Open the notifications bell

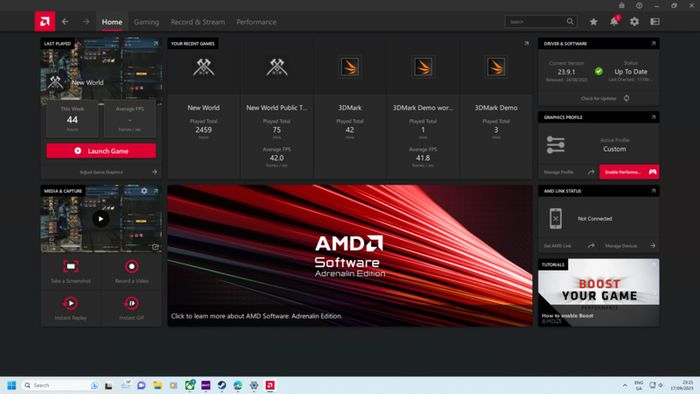[614, 21]
